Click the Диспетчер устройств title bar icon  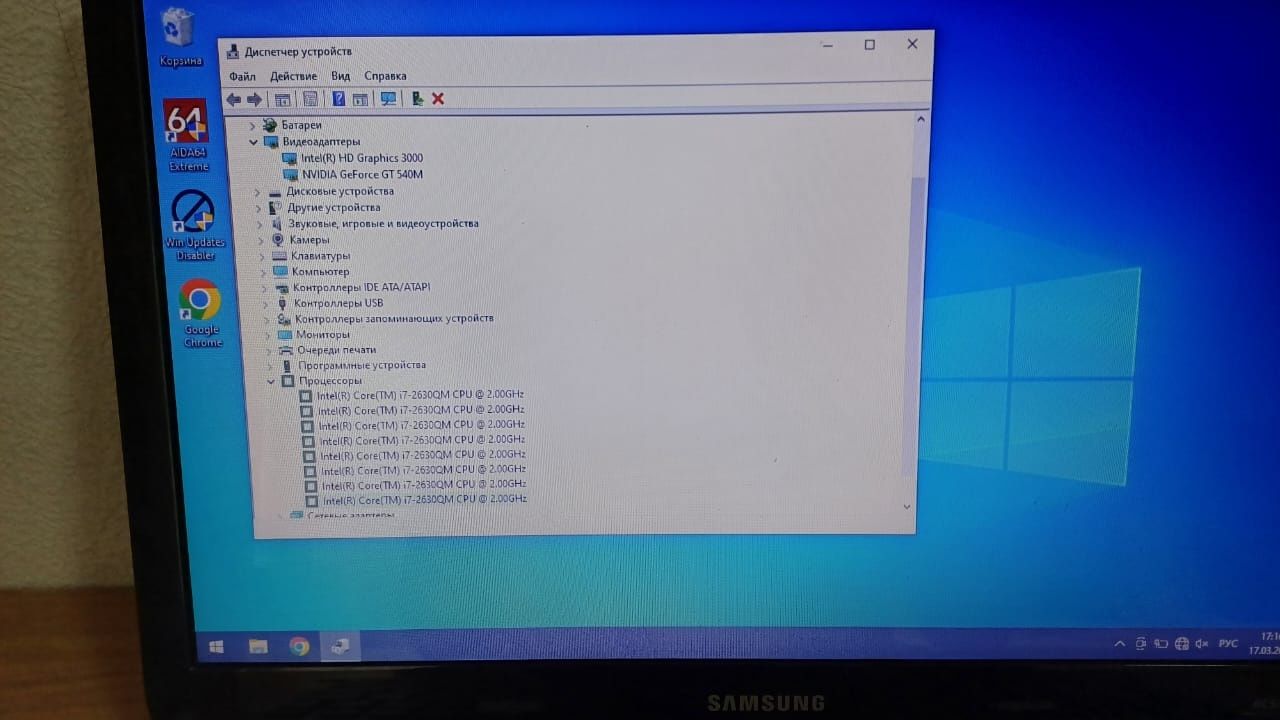pos(232,52)
